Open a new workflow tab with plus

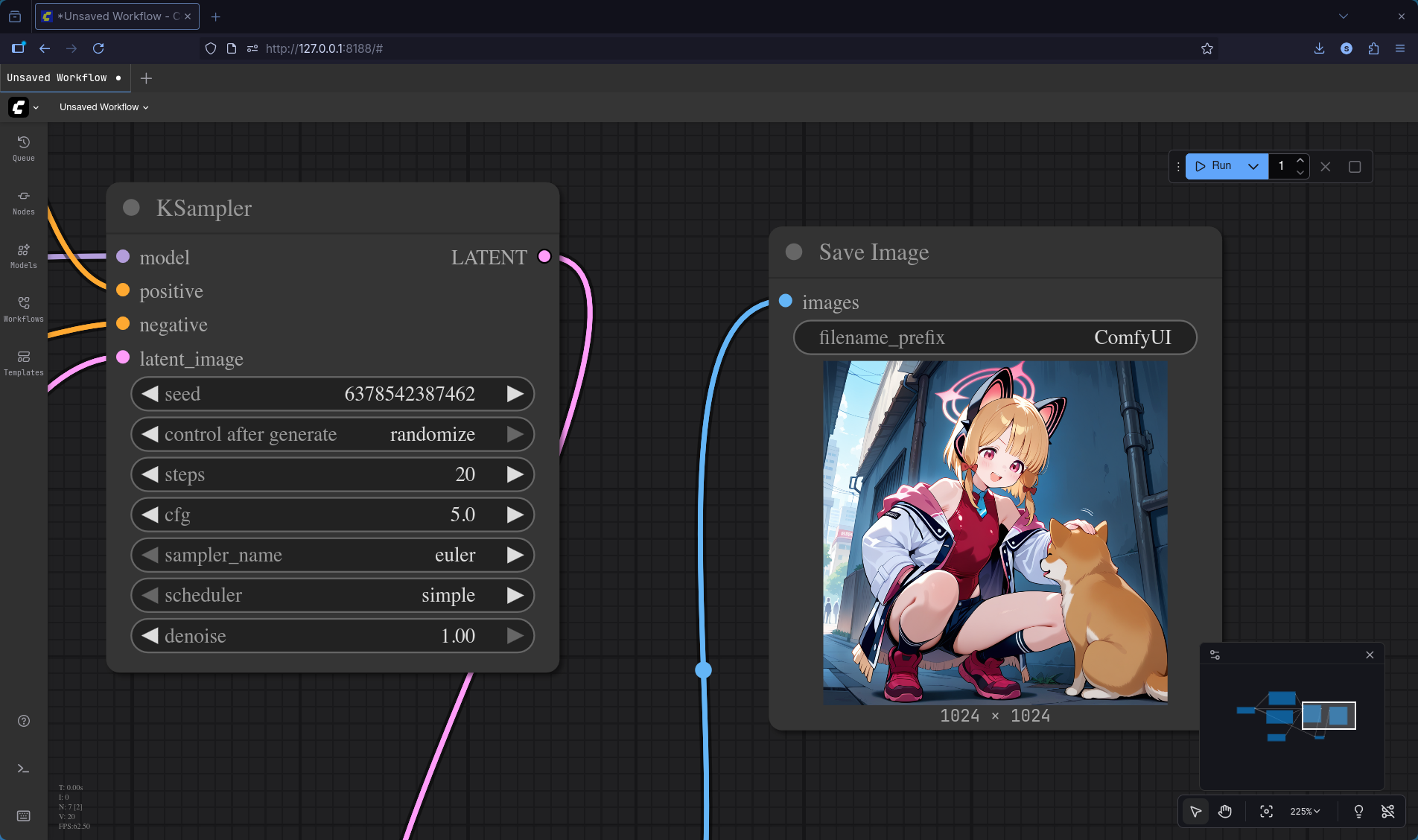pyautogui.click(x=146, y=78)
